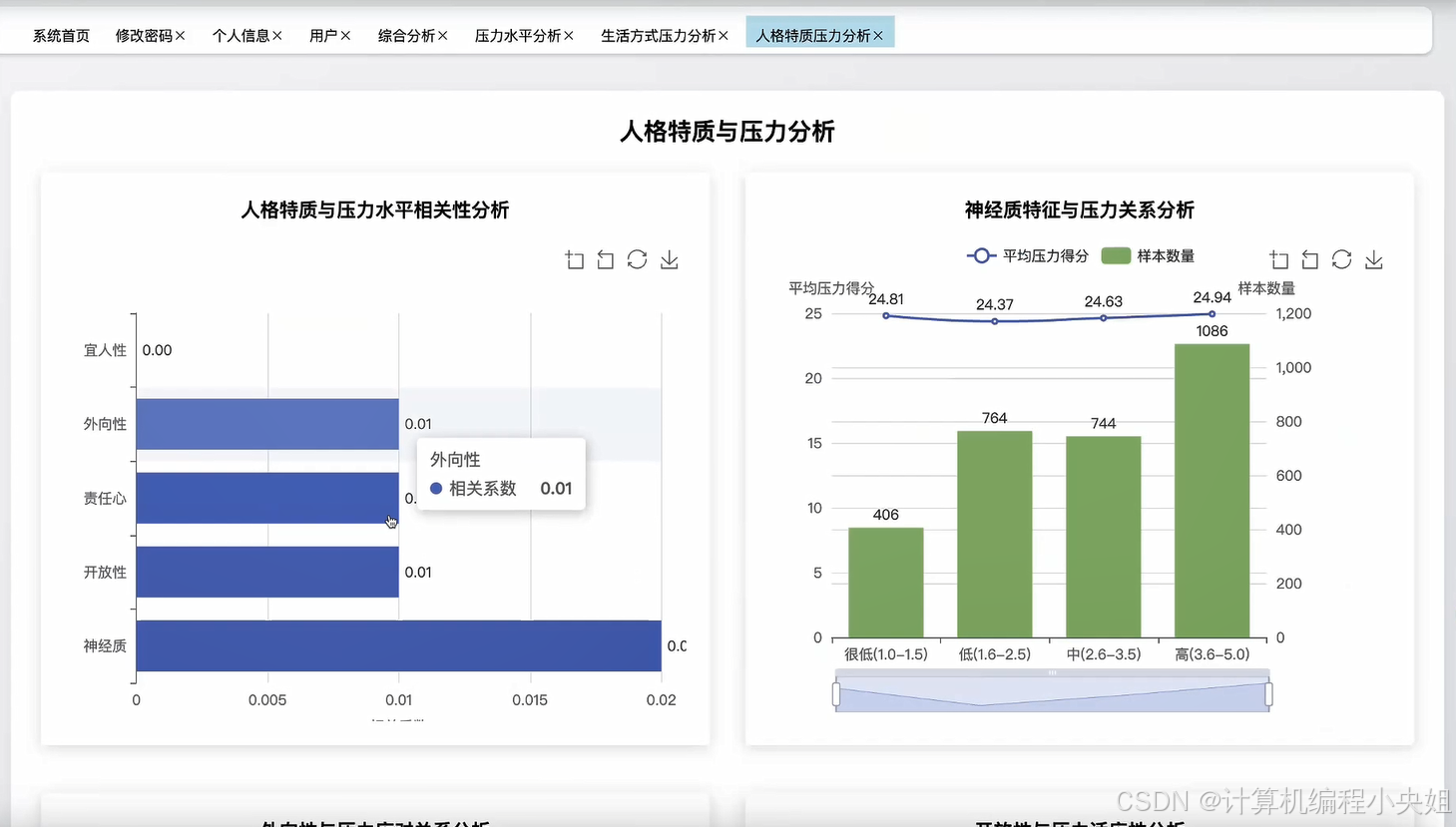Screen dimensions: 1456x827
Task: Click the 人格特质与压力水平相关性分析 chart title
Action: [x=375, y=210]
